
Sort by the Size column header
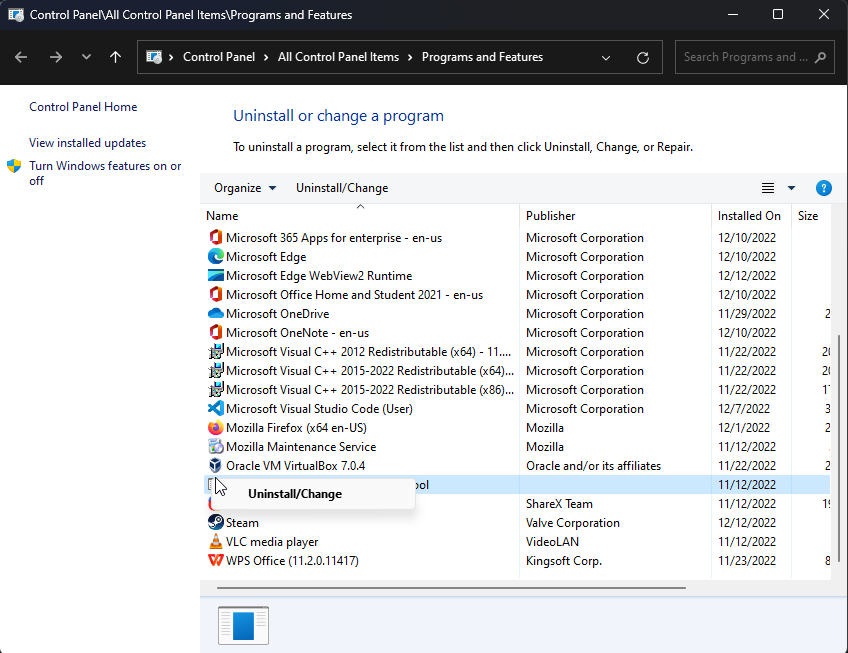(811, 215)
